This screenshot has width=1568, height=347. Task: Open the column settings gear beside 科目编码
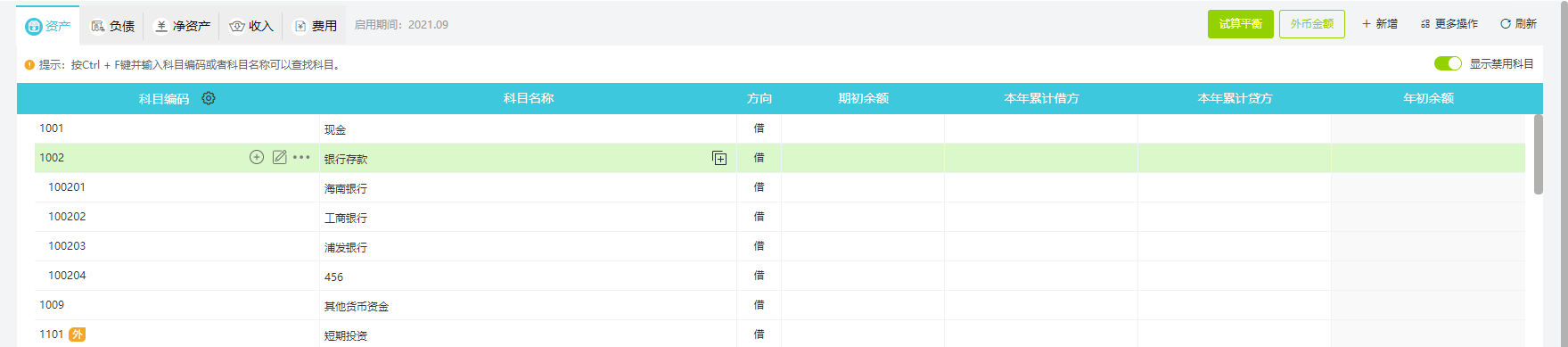pyautogui.click(x=209, y=98)
